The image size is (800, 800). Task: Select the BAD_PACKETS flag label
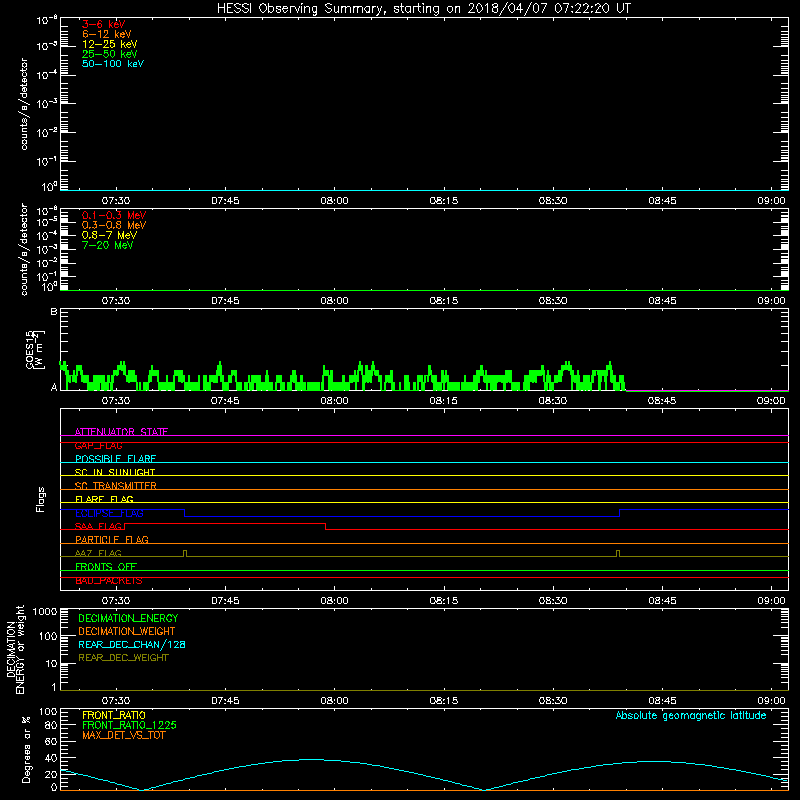pos(109,581)
